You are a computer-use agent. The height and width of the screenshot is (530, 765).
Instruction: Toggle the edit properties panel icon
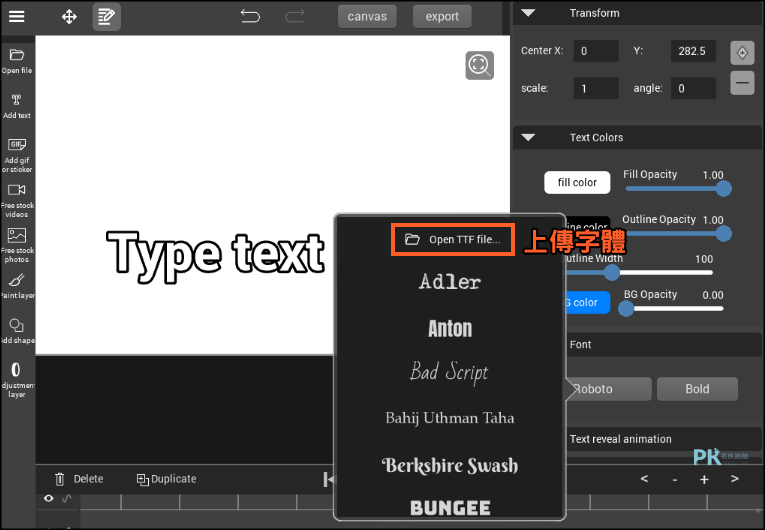tap(106, 17)
